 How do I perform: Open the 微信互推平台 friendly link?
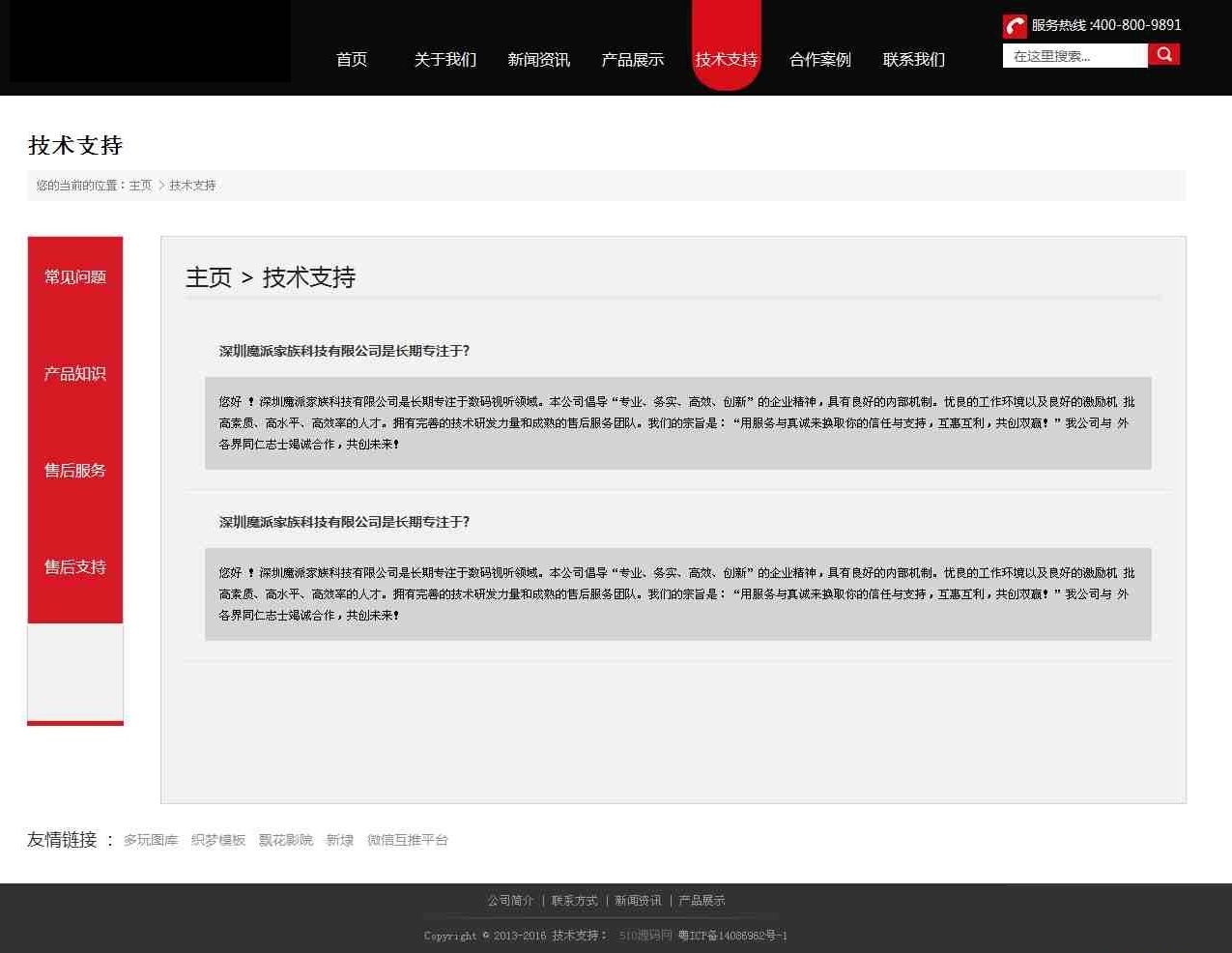pos(408,841)
